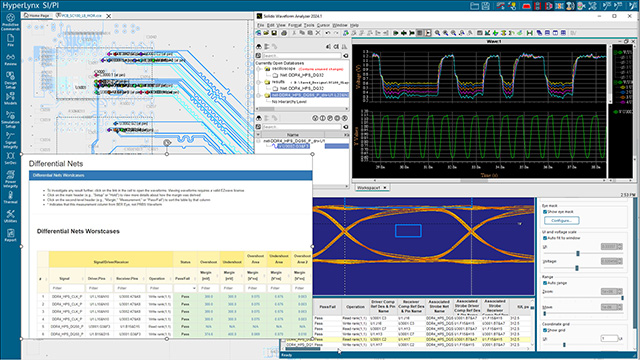Open the Cursor menu in Waveform Analyzer
640x360 pixels.
323,25
